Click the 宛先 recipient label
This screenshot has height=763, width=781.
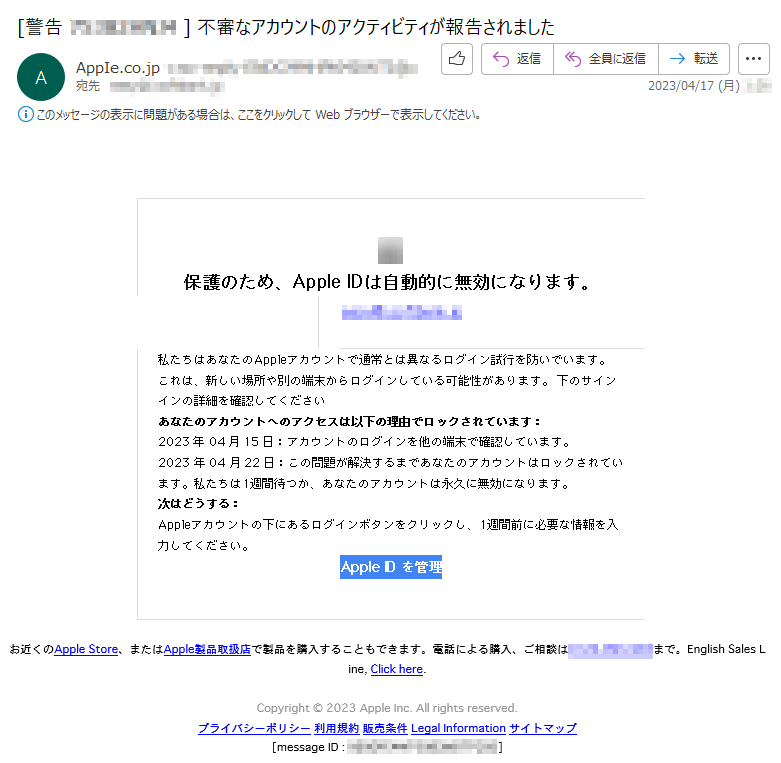pyautogui.click(x=88, y=86)
